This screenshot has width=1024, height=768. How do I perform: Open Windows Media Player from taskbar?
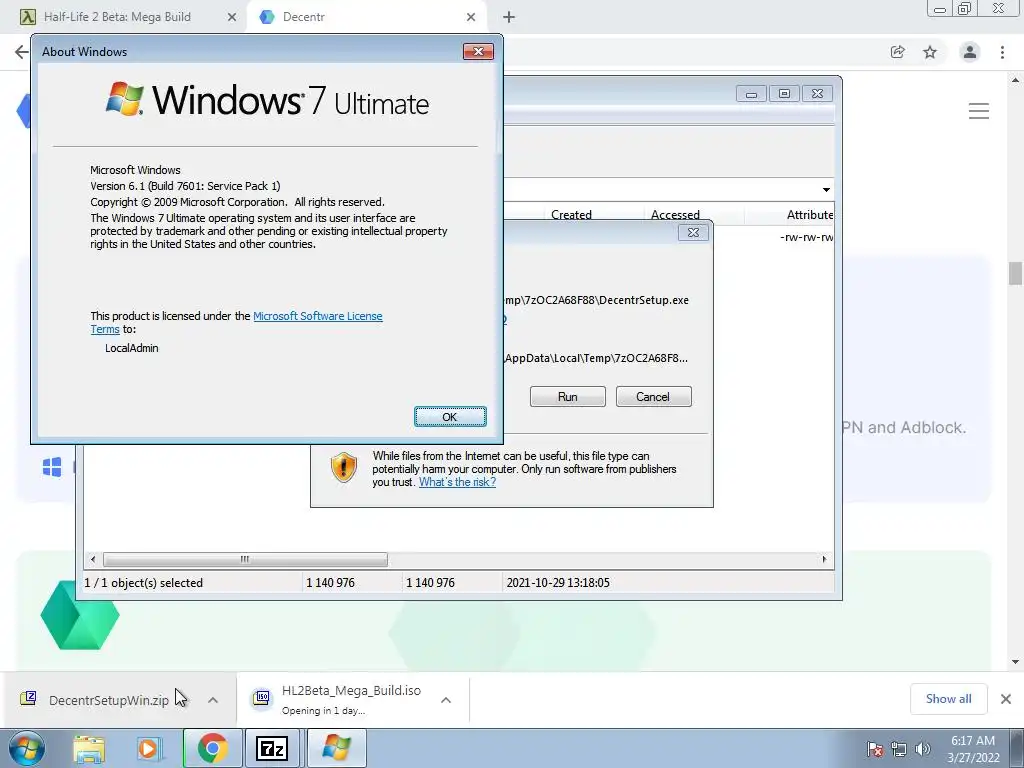pyautogui.click(x=149, y=748)
